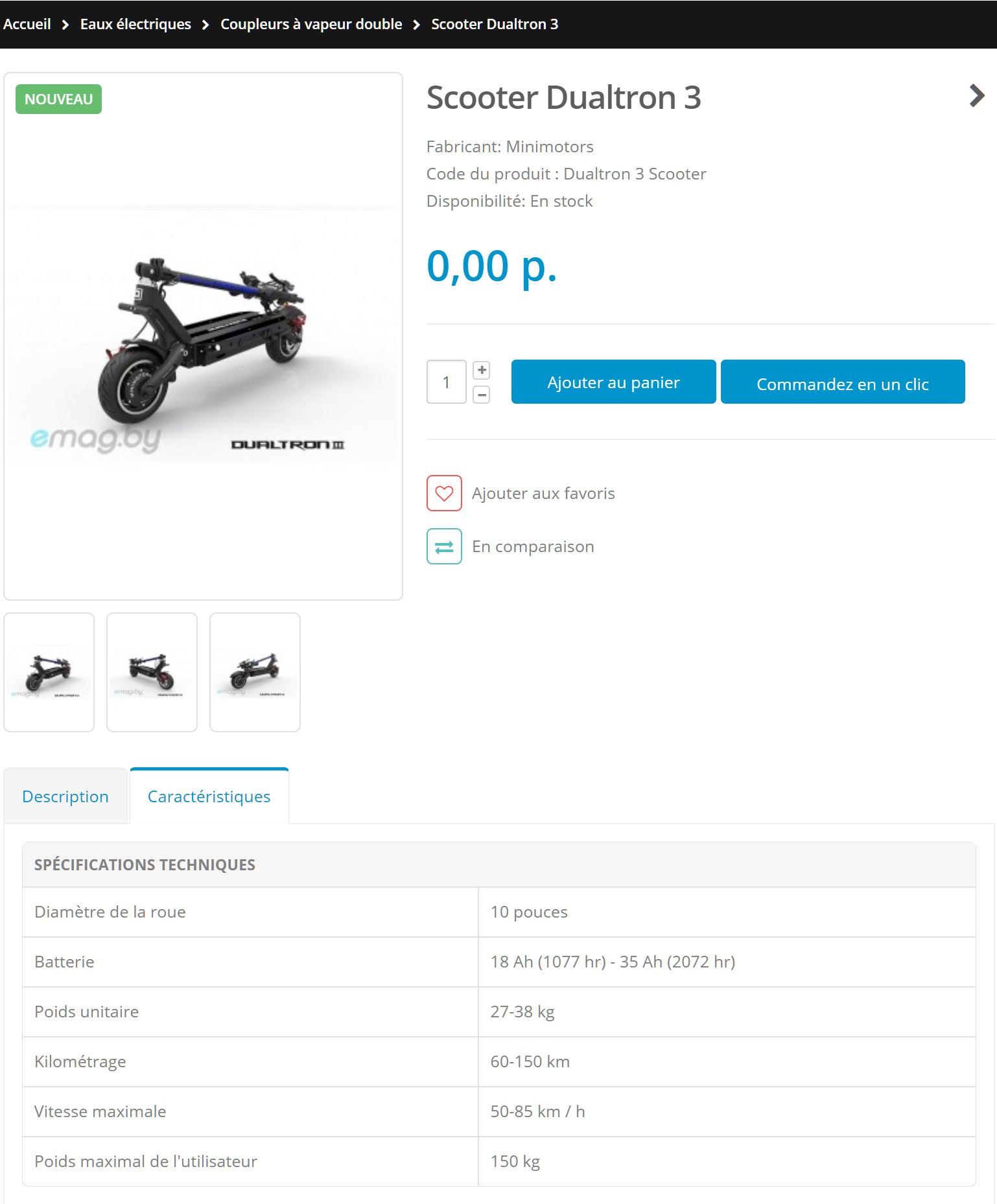Click the NOUVEAU badge
This screenshot has width=997, height=1204.
[58, 99]
